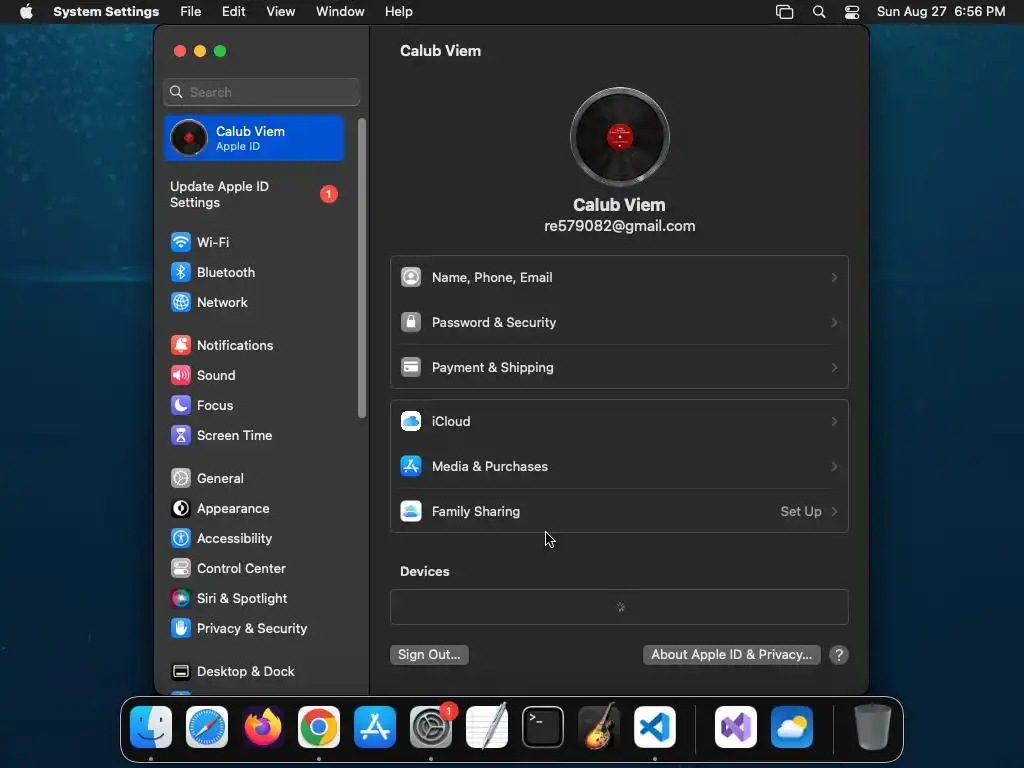
Task: Open Finder from the Dock
Action: (x=151, y=727)
